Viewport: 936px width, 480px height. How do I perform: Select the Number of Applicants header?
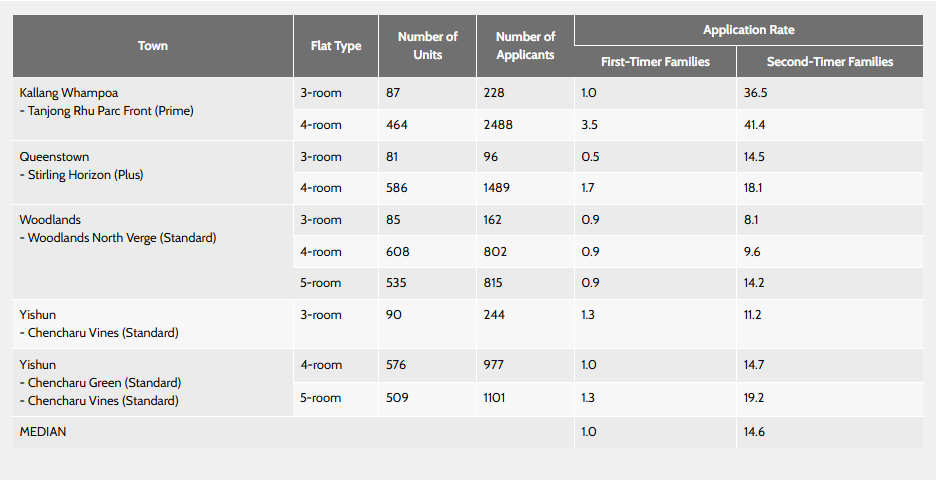pos(525,46)
